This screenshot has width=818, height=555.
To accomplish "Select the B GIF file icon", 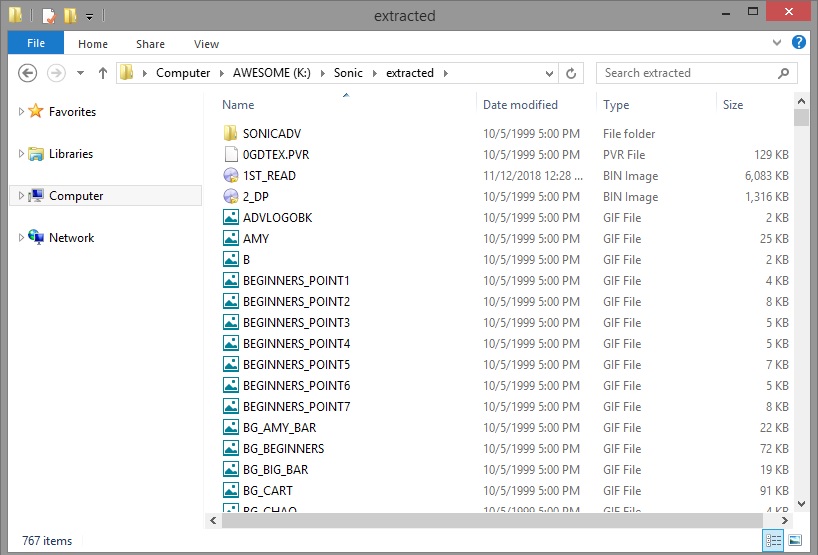I will (x=231, y=259).
